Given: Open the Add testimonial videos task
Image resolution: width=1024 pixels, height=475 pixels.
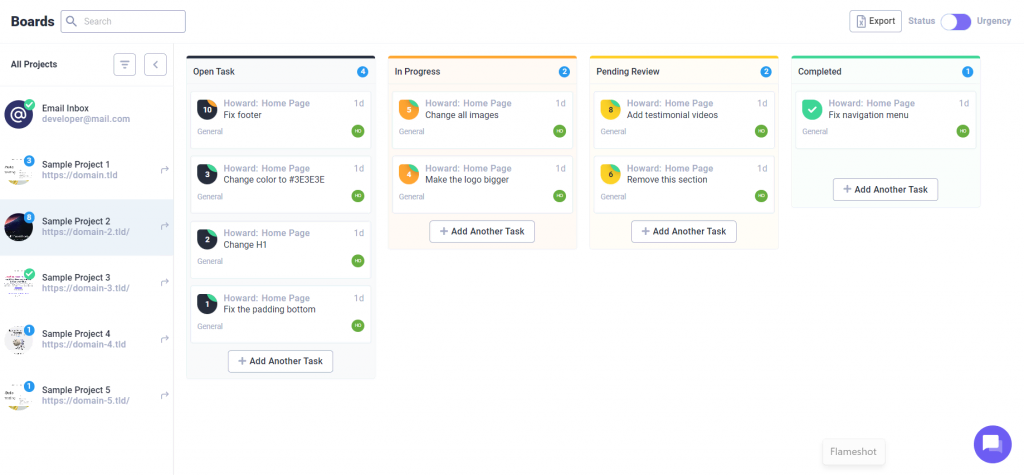Looking at the screenshot, I should click(672, 115).
